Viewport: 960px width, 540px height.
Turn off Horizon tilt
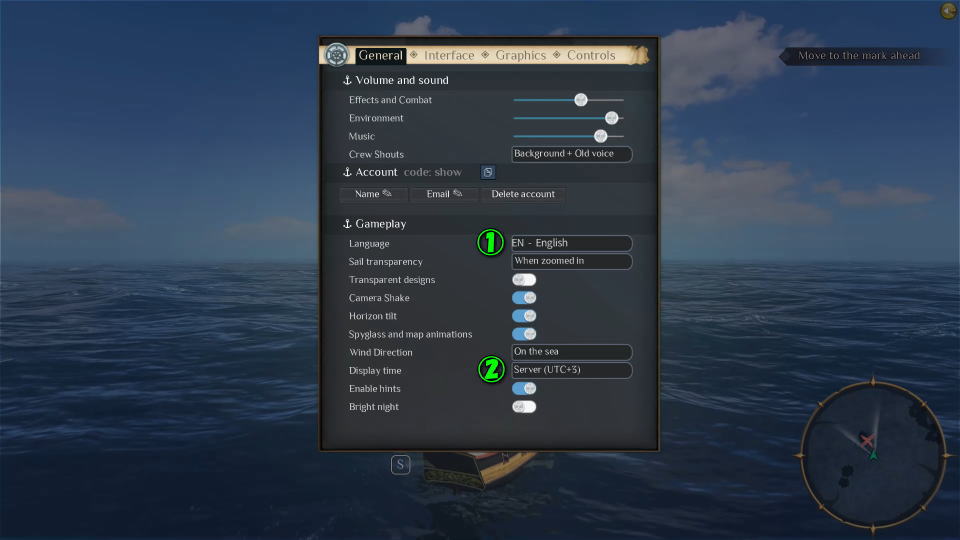[524, 316]
